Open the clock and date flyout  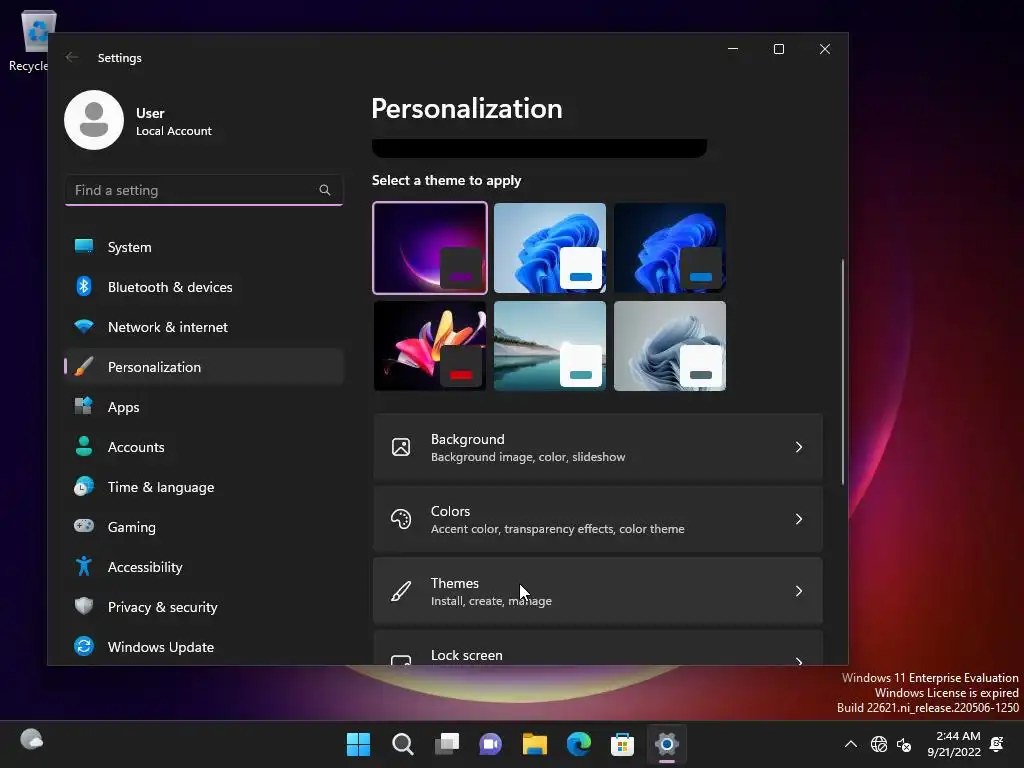pyautogui.click(x=953, y=744)
